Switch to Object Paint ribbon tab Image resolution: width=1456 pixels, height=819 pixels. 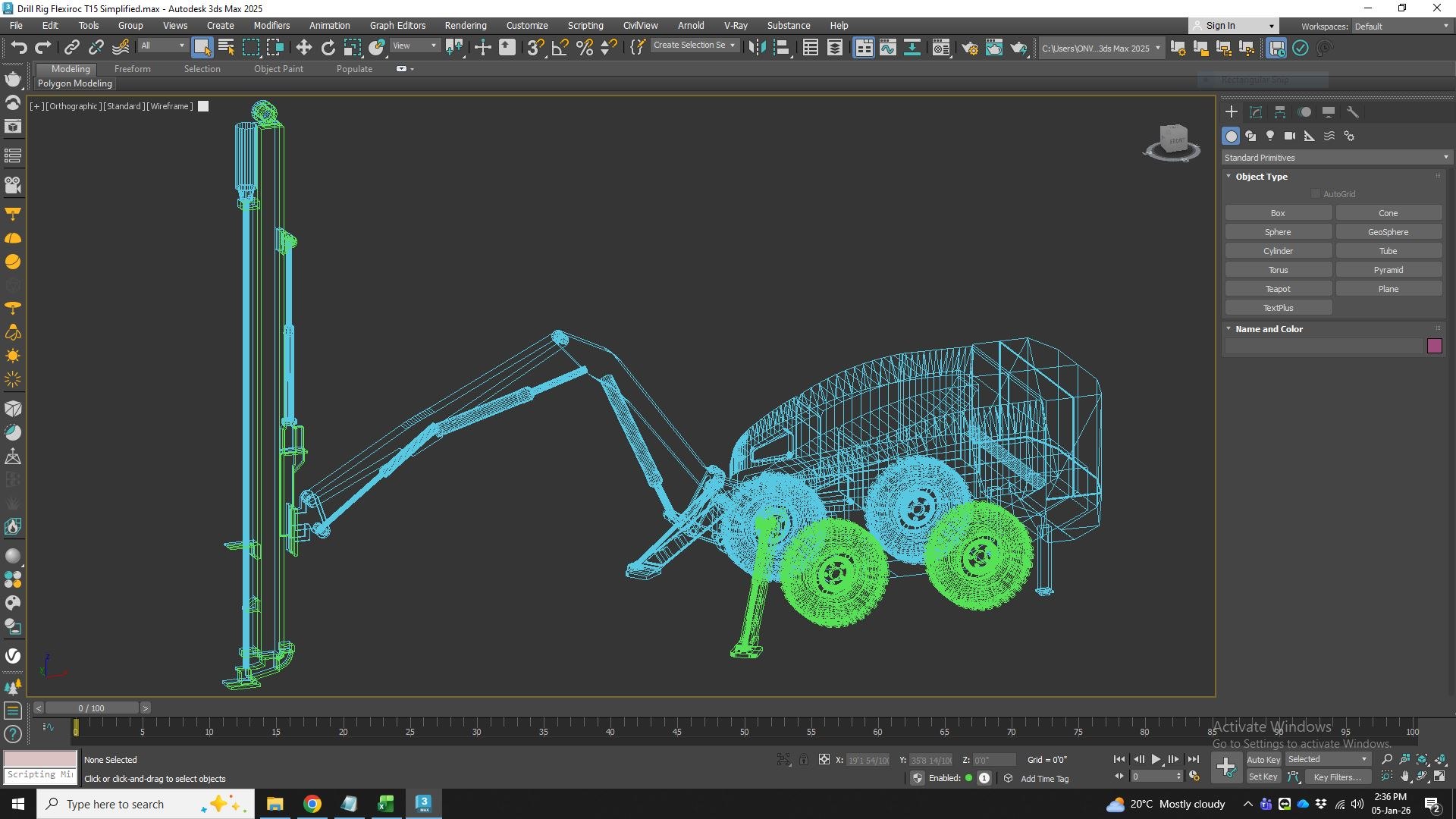tap(278, 69)
